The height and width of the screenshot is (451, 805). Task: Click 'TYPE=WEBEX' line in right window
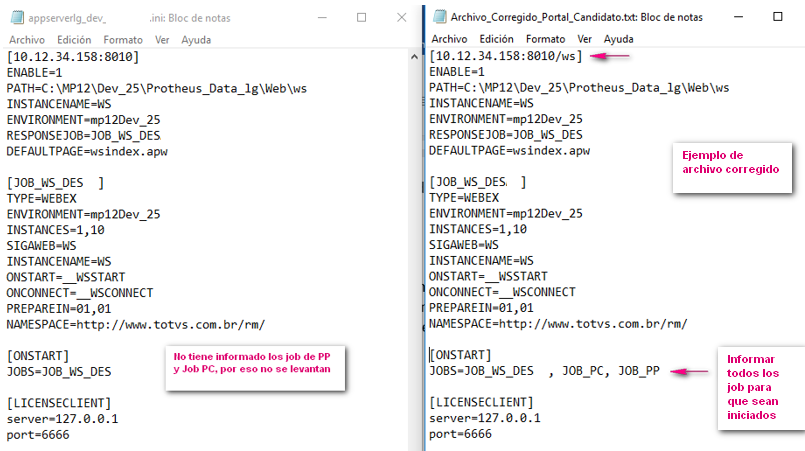click(x=464, y=198)
